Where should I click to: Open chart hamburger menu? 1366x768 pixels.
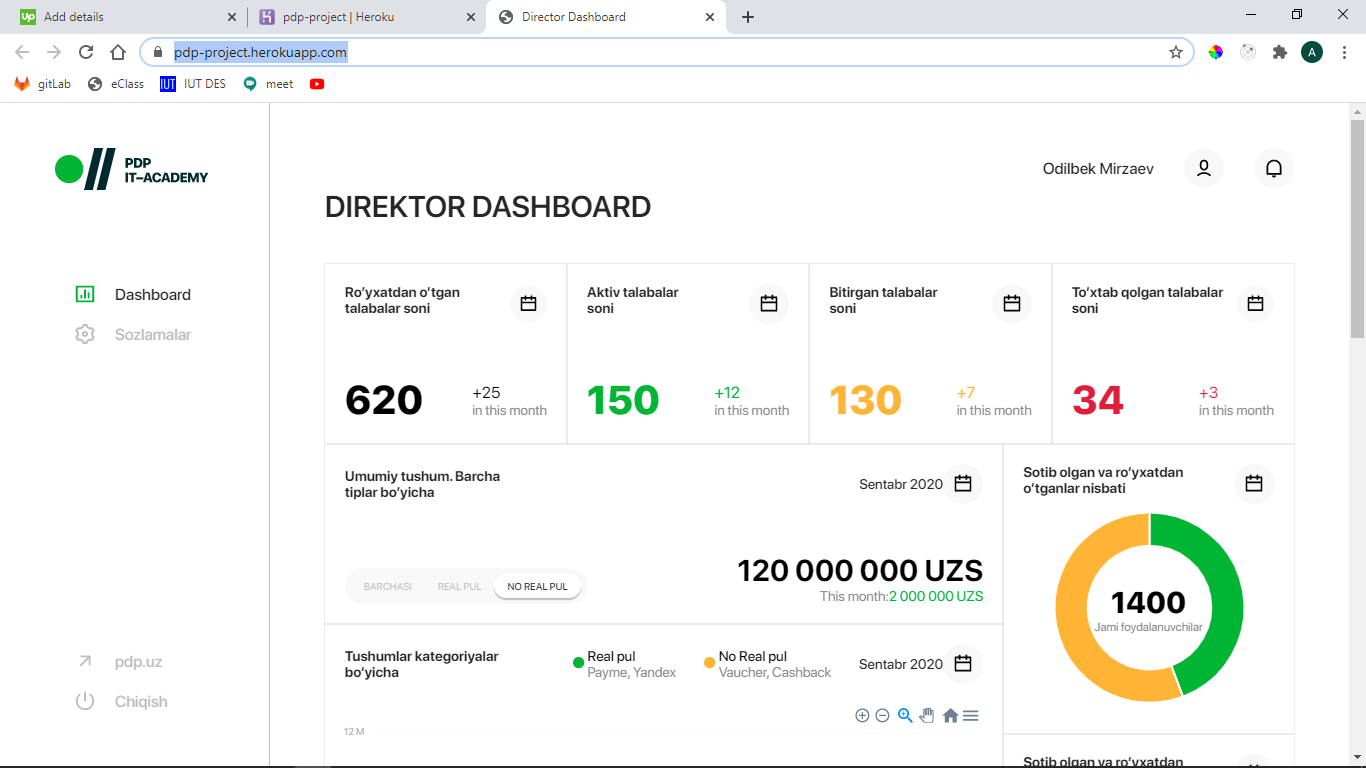click(971, 715)
